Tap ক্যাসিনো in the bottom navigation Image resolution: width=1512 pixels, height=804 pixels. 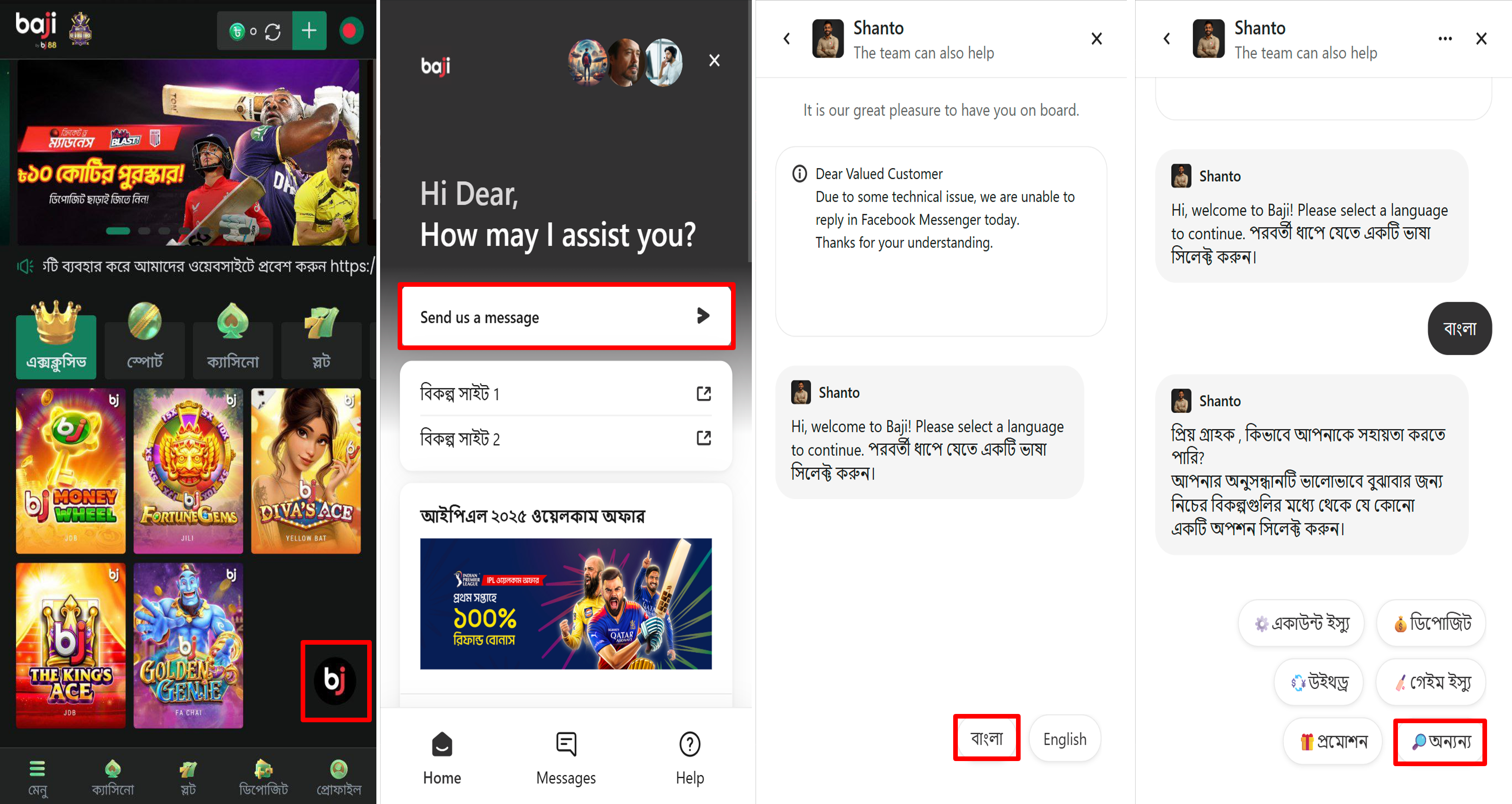[x=113, y=777]
